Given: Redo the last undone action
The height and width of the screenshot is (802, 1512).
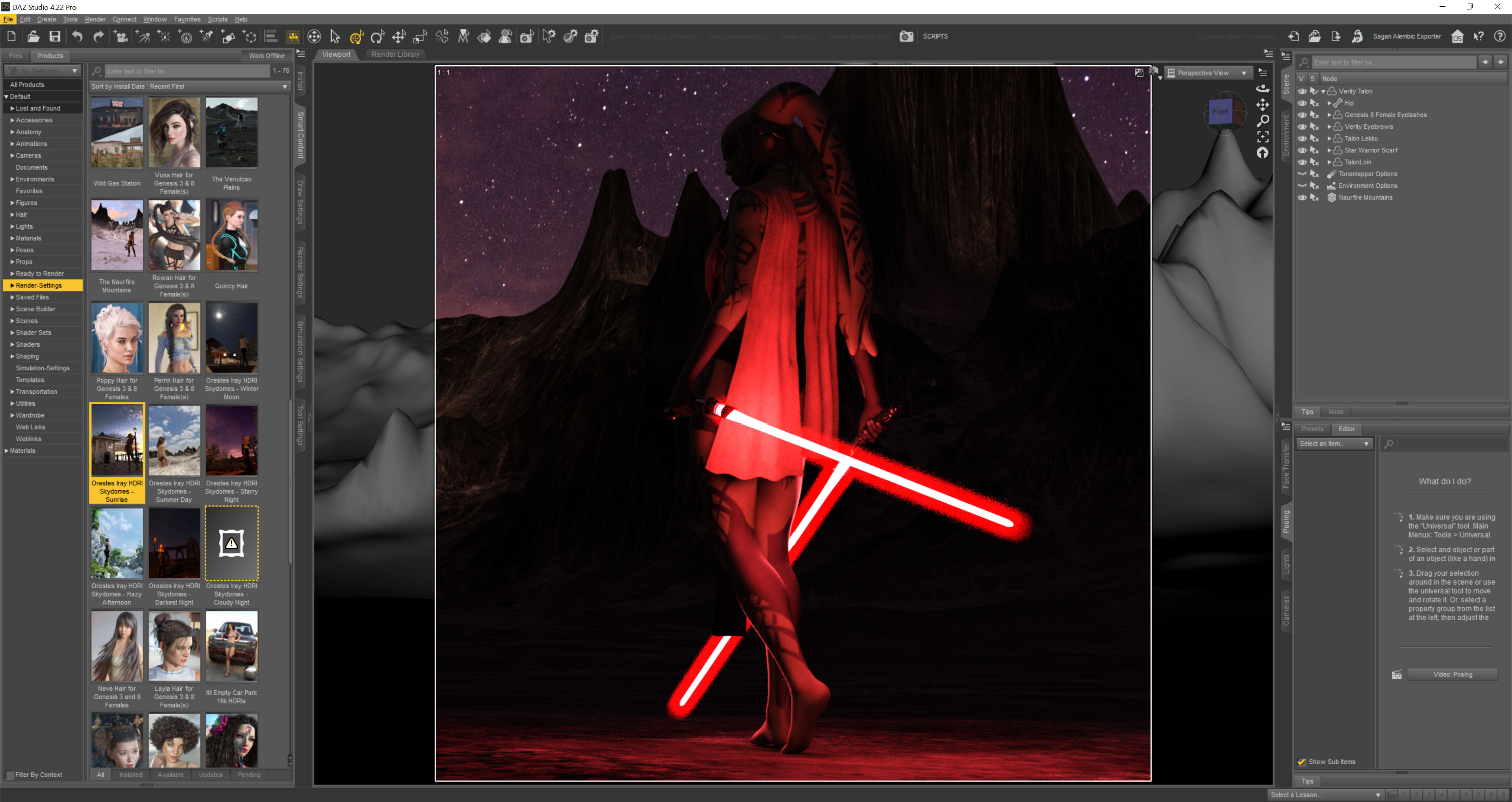Looking at the screenshot, I should pyautogui.click(x=98, y=36).
